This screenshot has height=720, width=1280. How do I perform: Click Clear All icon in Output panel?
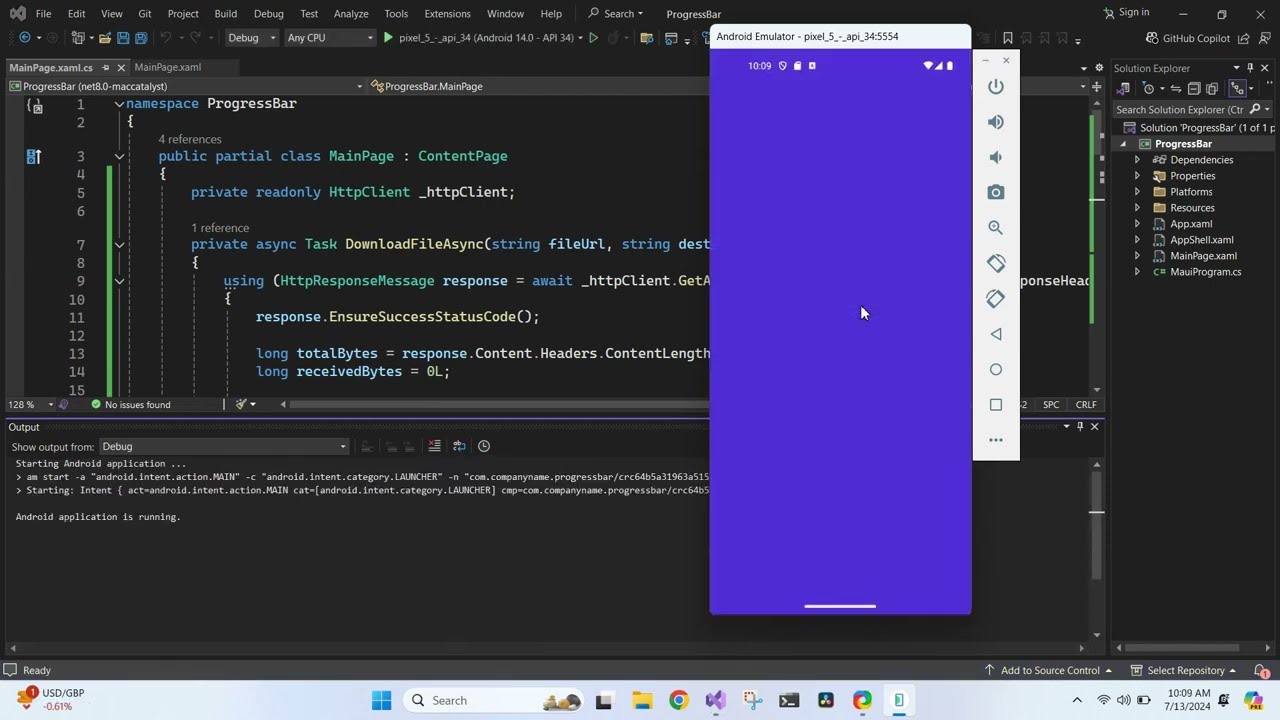(434, 446)
